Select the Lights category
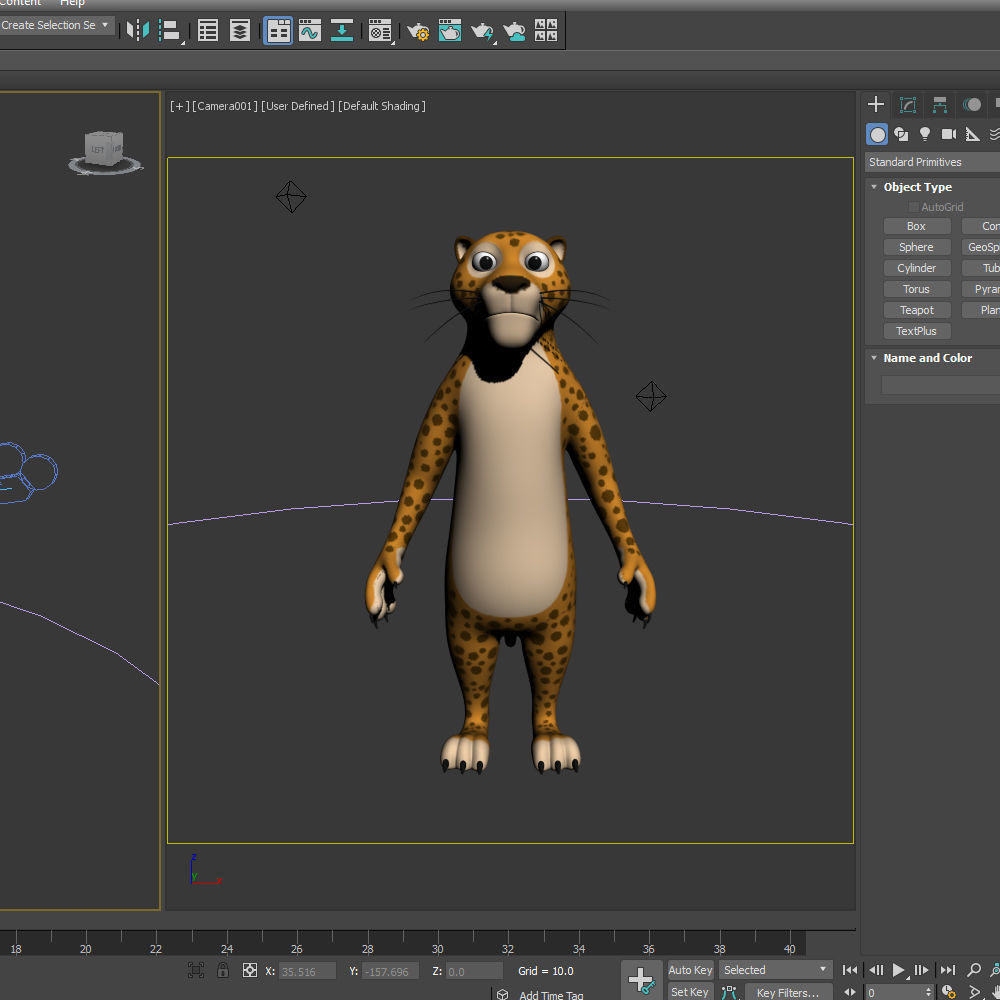1000x1000 pixels. point(925,134)
